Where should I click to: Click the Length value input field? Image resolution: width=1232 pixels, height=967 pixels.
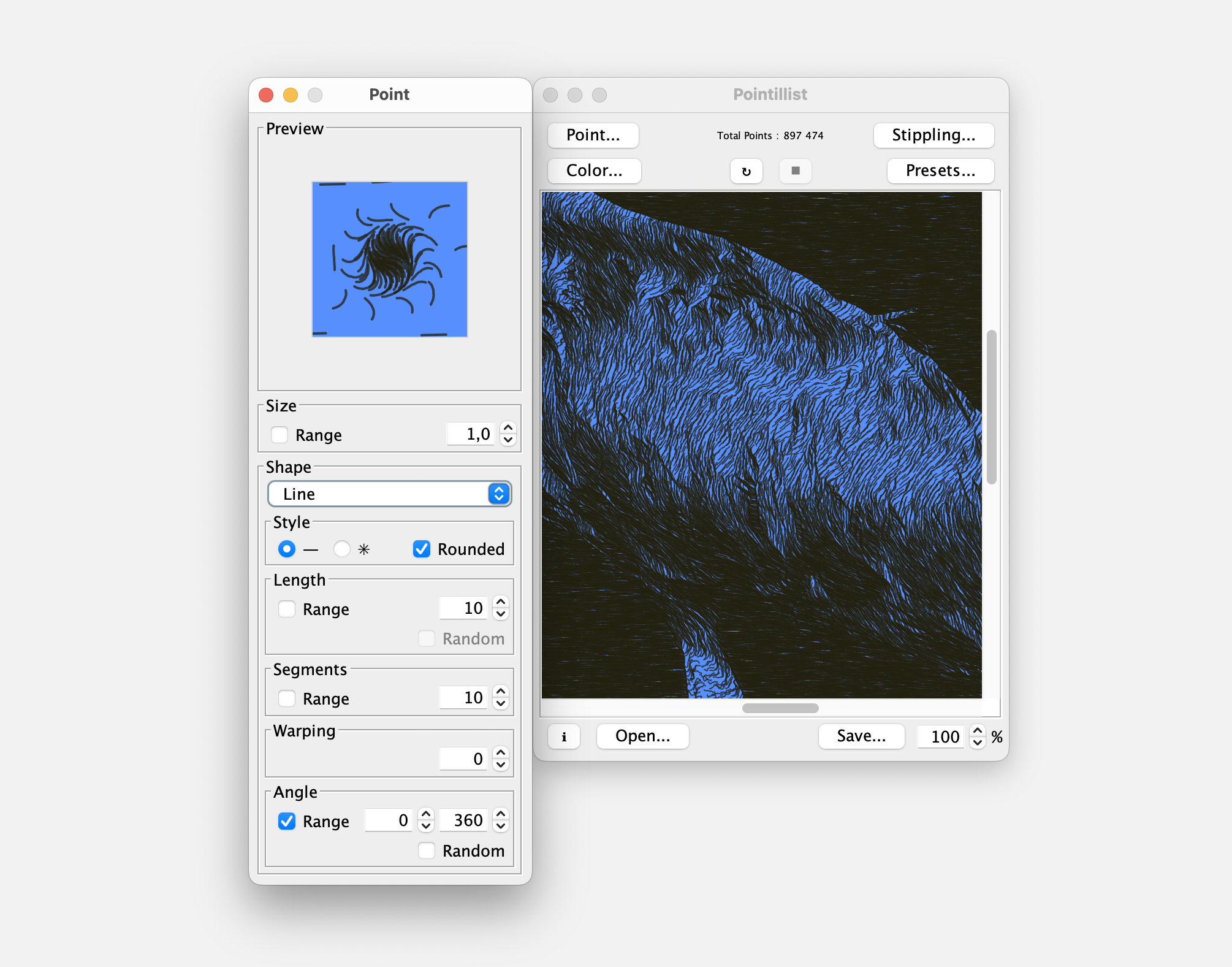click(x=464, y=608)
